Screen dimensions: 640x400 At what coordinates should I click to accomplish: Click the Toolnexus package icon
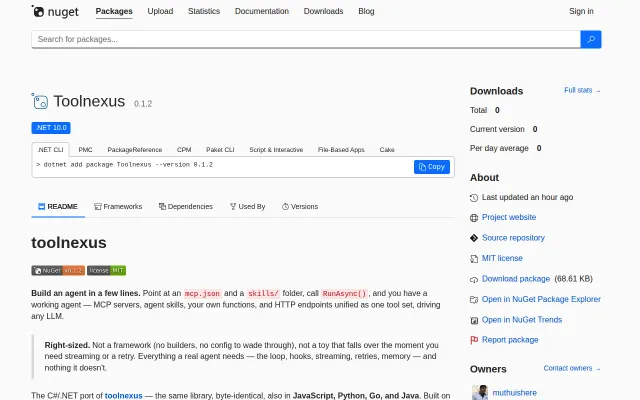[x=40, y=101]
